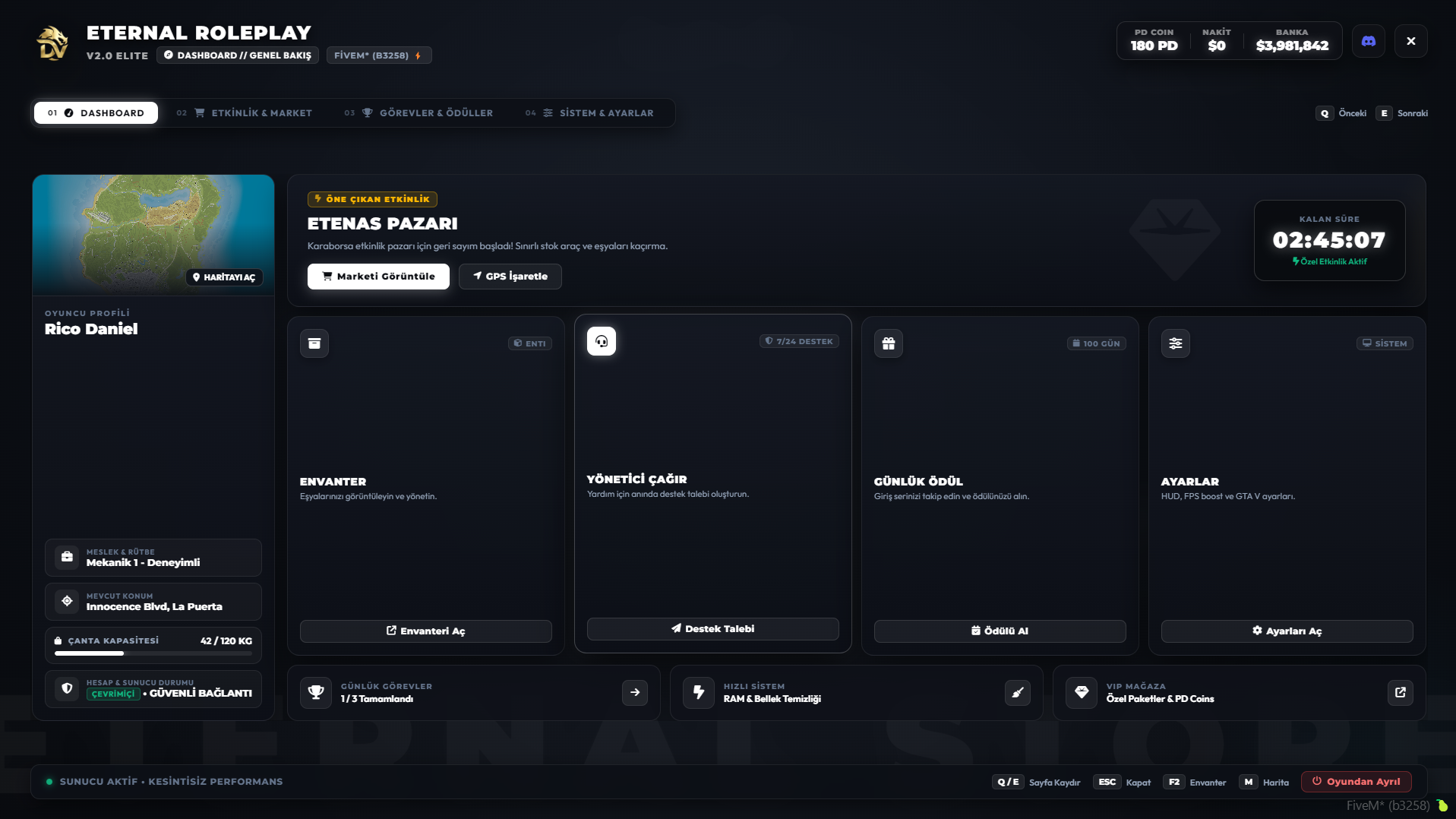Screen dimensions: 1456x819
Task: Click the Banka balance $3,981,842
Action: 1292,46
